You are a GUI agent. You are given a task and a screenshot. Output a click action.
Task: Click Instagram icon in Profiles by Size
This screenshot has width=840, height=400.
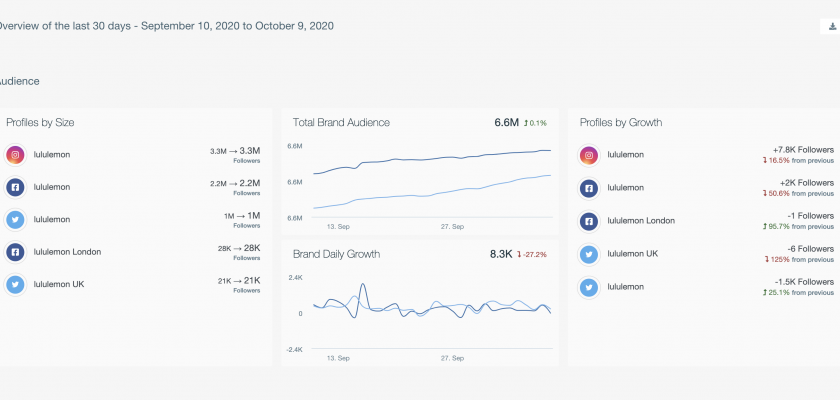coord(15,155)
